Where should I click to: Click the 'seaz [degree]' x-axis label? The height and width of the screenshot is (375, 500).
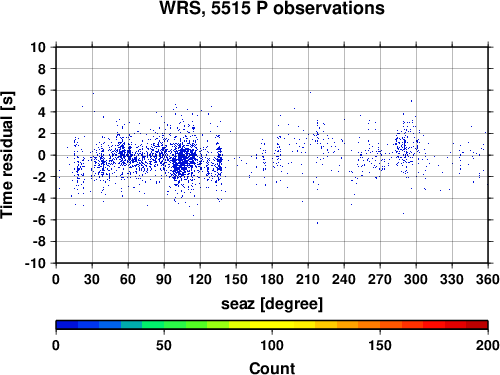click(272, 304)
